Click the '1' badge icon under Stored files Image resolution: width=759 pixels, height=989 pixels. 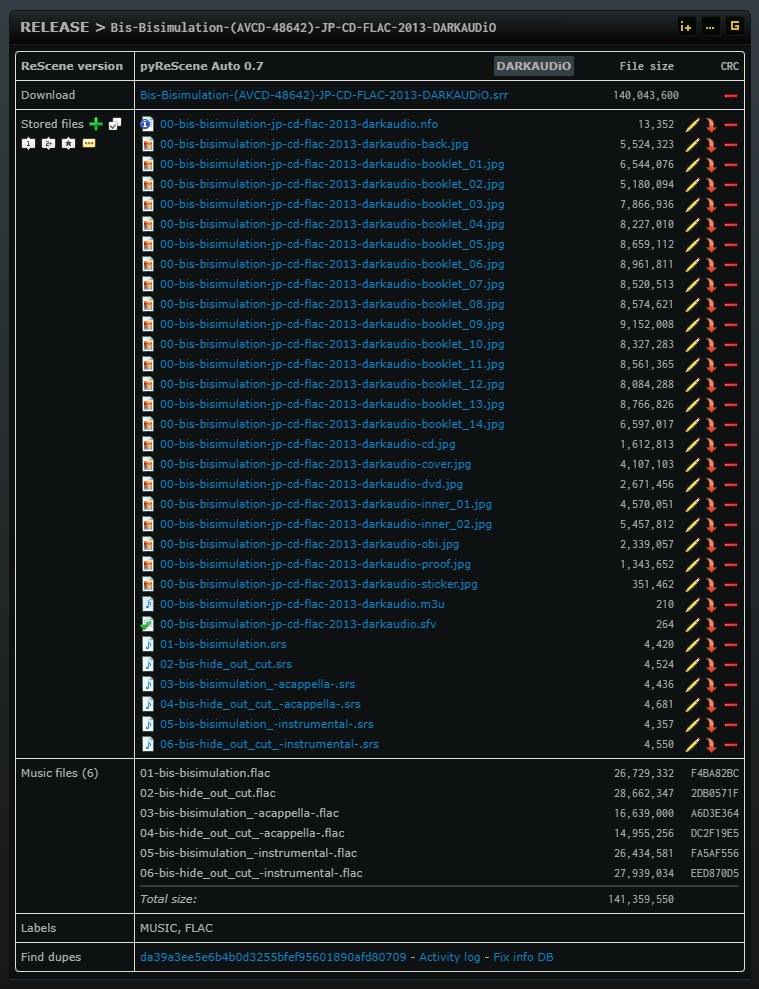(28, 144)
